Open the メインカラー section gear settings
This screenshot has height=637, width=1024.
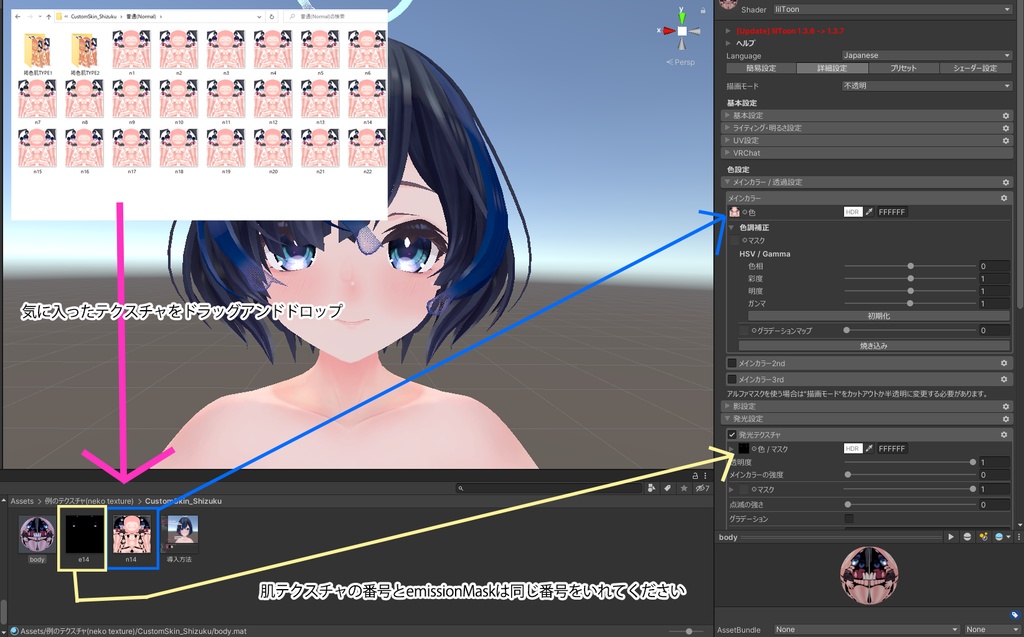1004,197
